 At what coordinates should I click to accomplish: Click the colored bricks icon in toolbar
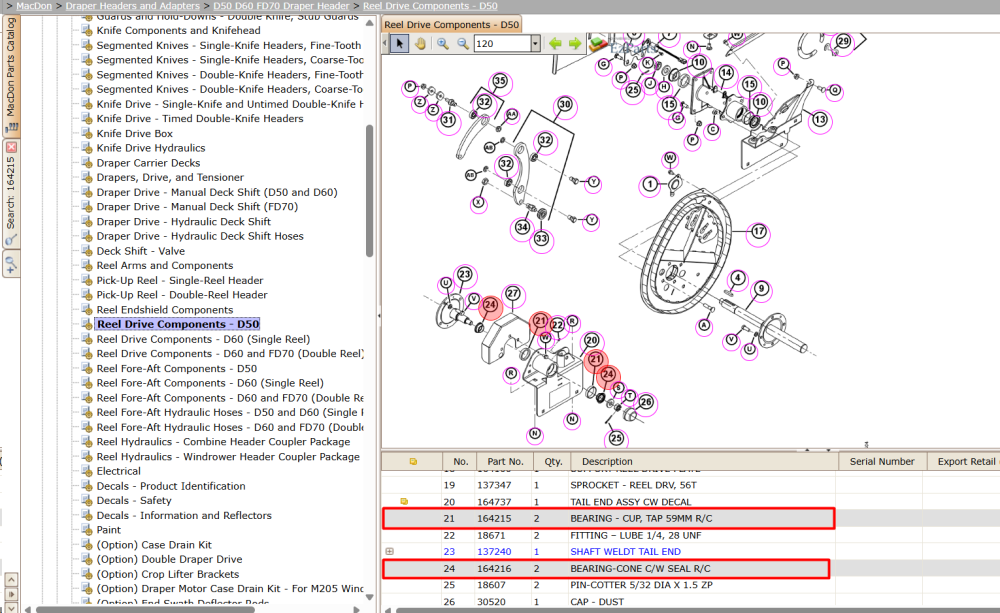[x=598, y=44]
